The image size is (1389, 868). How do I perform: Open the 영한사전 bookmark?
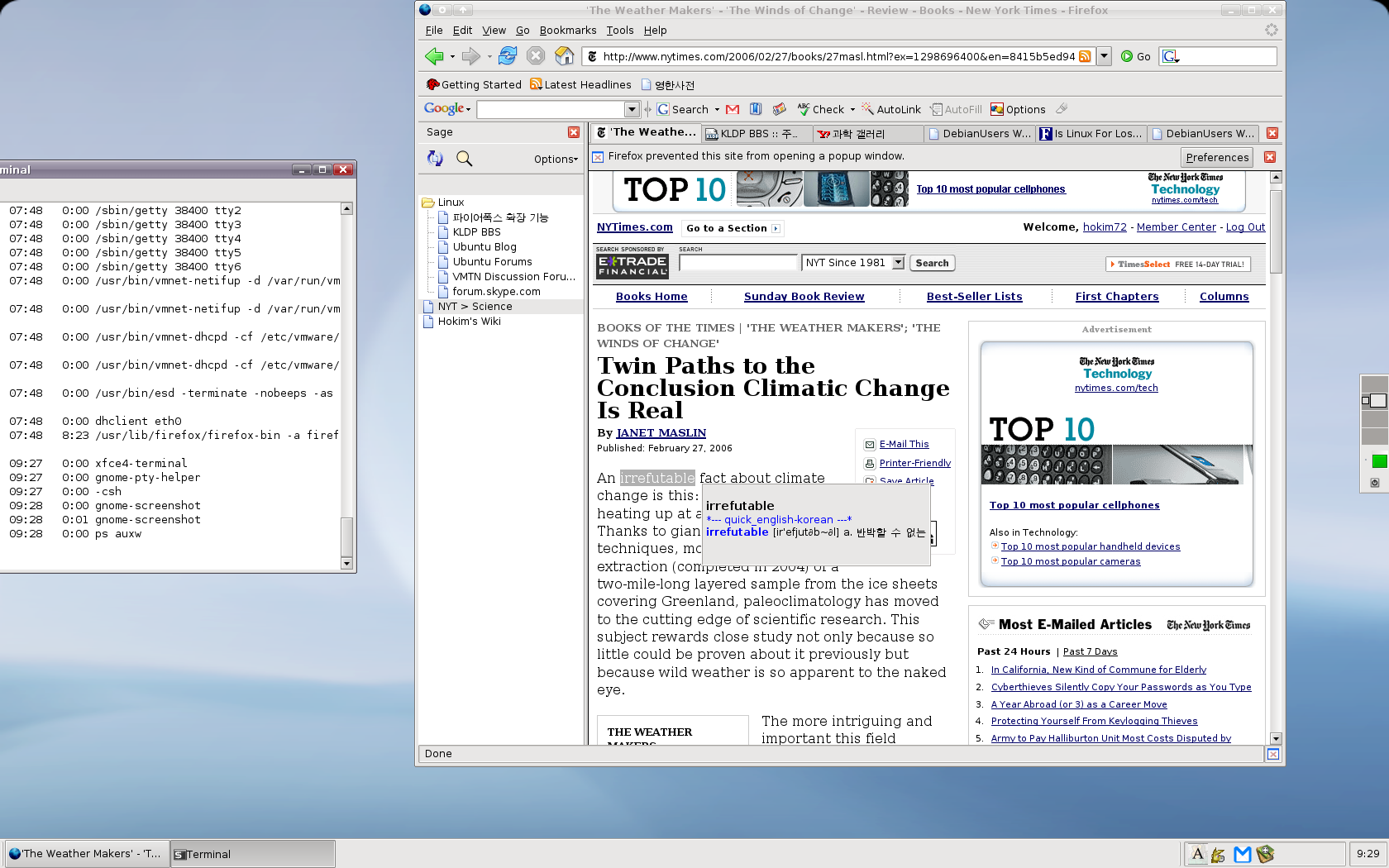pyautogui.click(x=667, y=85)
